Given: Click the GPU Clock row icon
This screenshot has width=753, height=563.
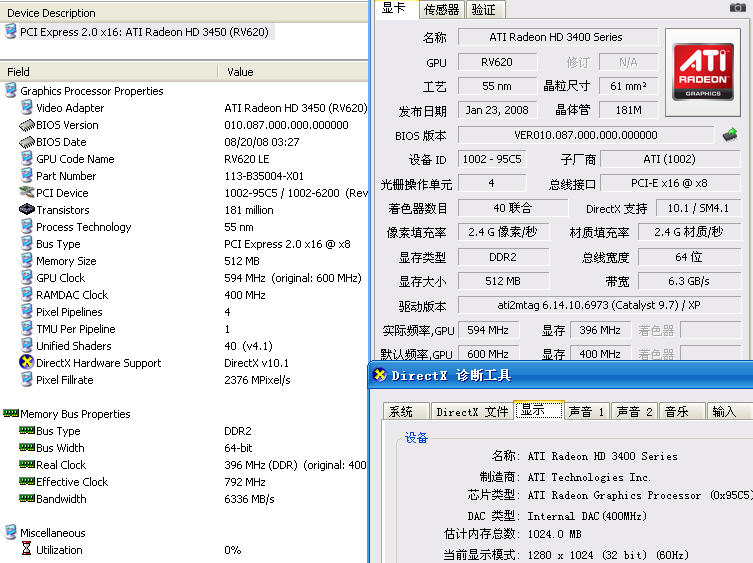Looking at the screenshot, I should click(x=27, y=277).
